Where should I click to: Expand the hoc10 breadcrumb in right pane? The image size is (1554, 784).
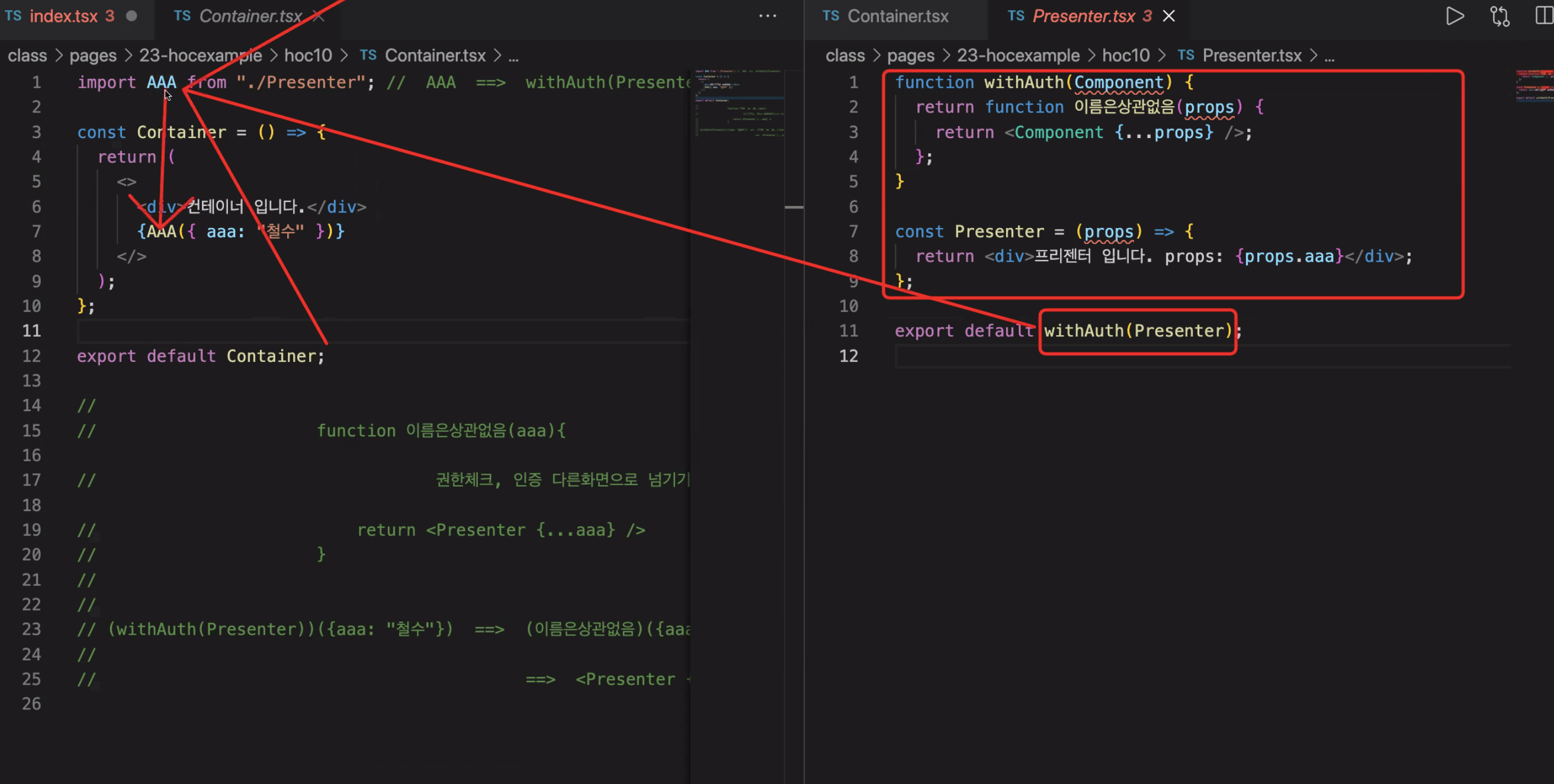click(1125, 56)
